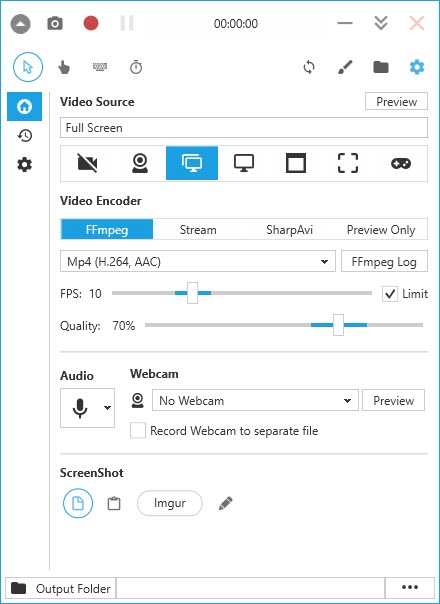The width and height of the screenshot is (440, 604).
Task: Click the Quality slider handle
Action: (x=338, y=325)
